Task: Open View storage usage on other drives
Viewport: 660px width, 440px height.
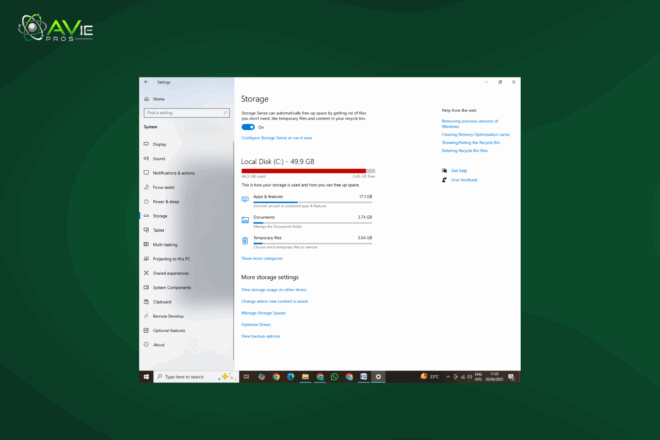Action: [x=274, y=290]
